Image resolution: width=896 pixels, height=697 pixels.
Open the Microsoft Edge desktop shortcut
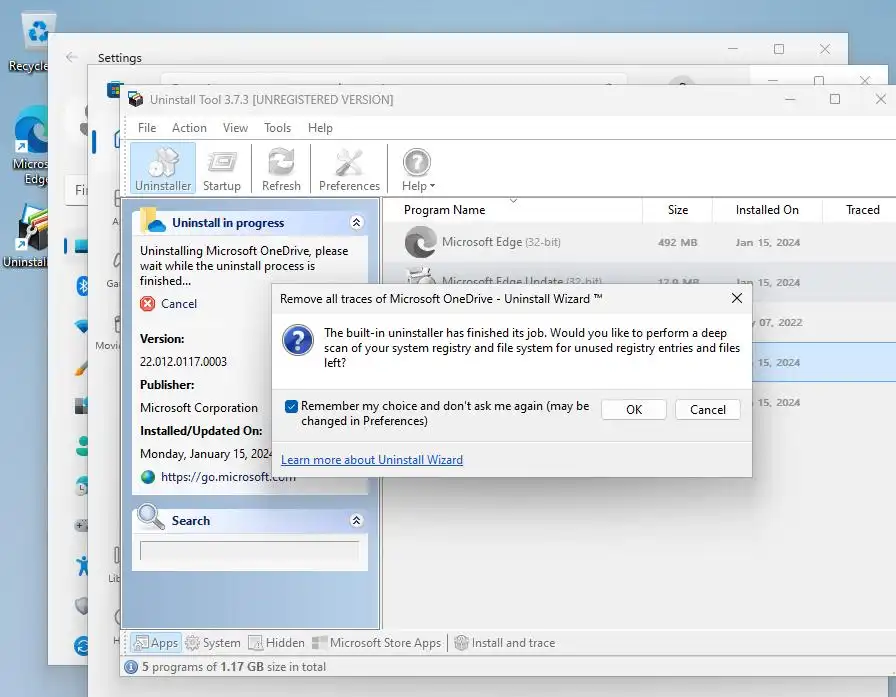(x=31, y=146)
